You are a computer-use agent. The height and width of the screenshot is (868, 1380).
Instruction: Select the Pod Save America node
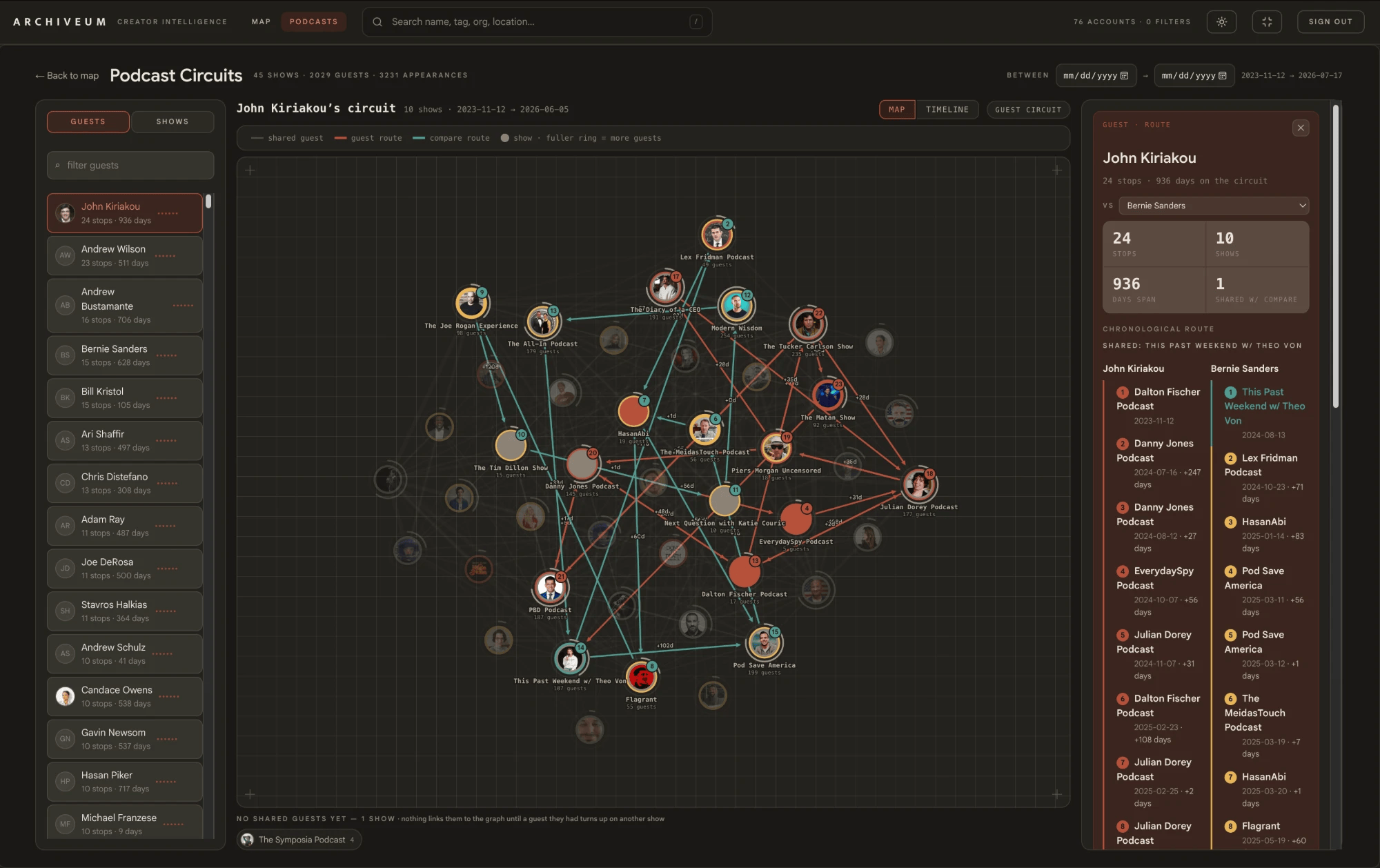[x=764, y=643]
